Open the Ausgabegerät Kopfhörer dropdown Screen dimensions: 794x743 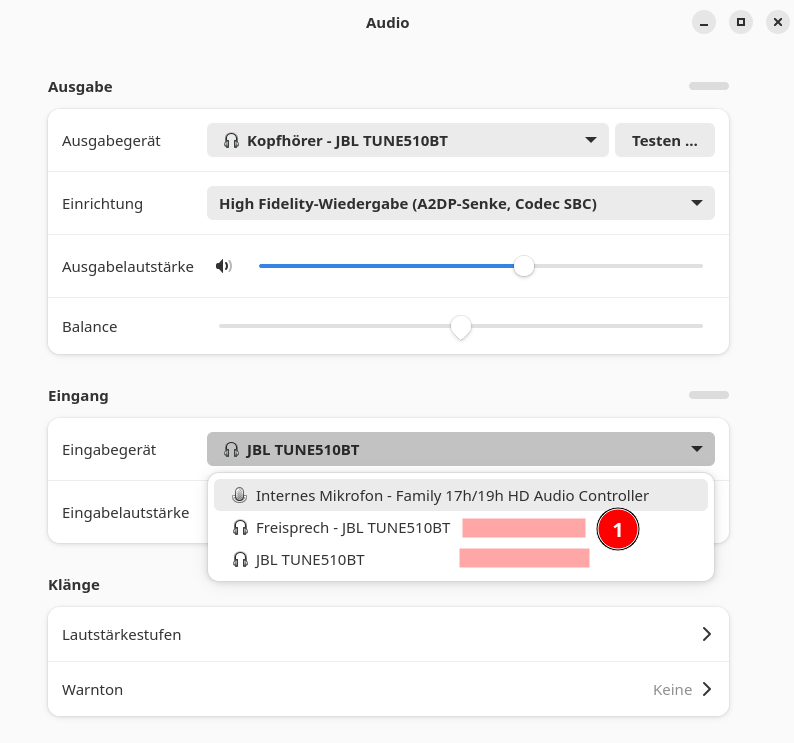(x=408, y=140)
